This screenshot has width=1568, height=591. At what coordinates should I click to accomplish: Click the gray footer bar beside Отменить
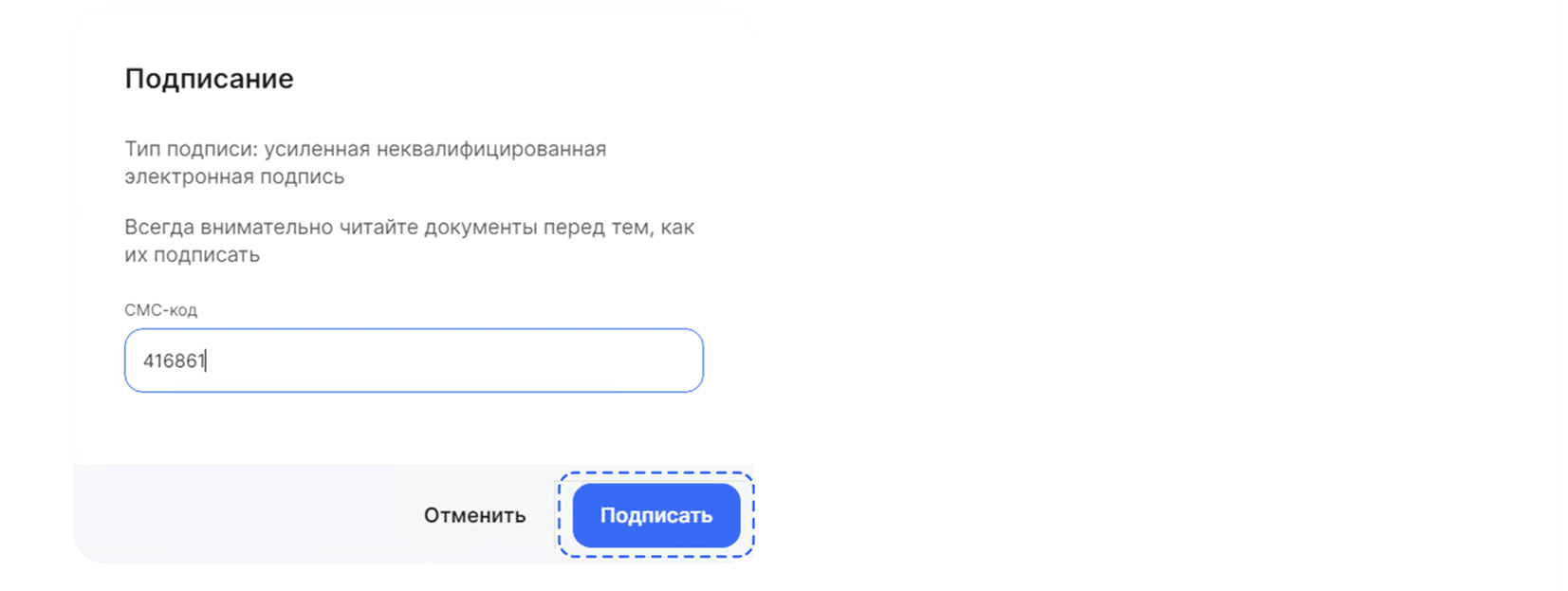click(237, 513)
